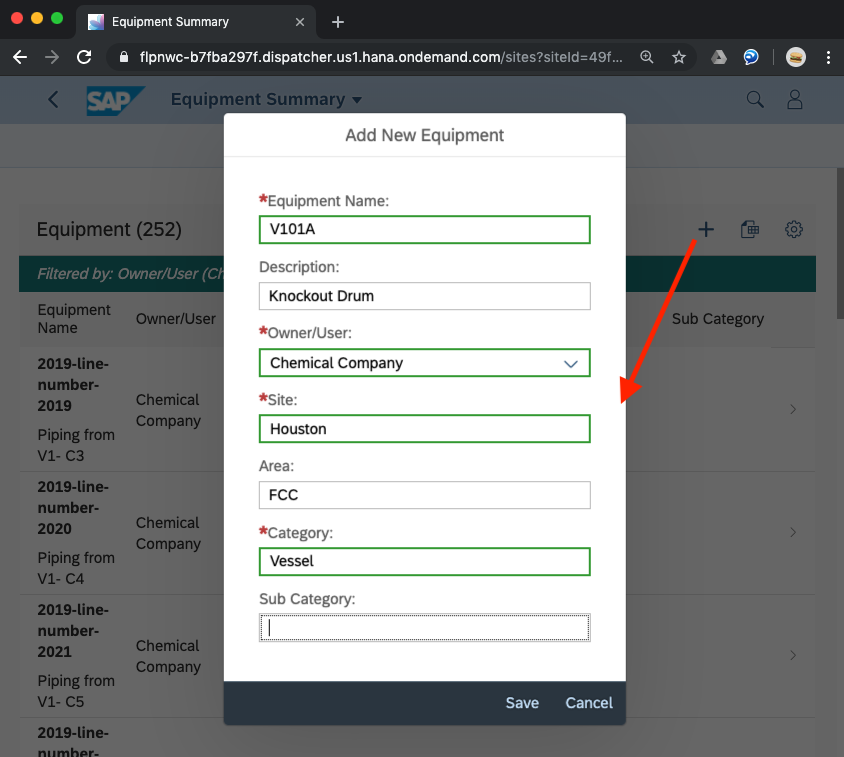Image resolution: width=844 pixels, height=757 pixels.
Task: Open the 2019-line-number-2020 row arrow
Action: click(793, 532)
